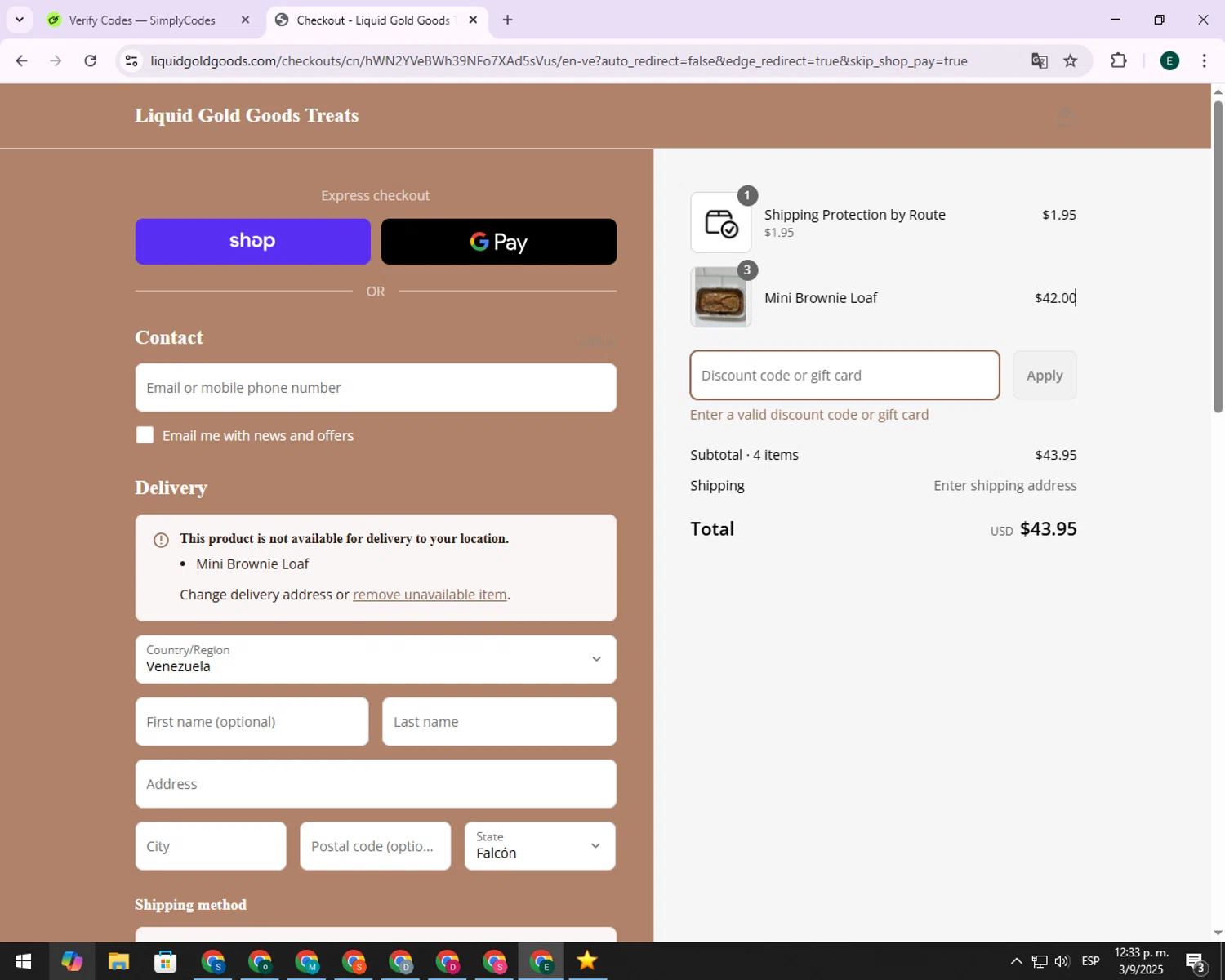The image size is (1225, 980).
Task: Close the Verify Codes SimplyCodes tab
Action: click(245, 20)
